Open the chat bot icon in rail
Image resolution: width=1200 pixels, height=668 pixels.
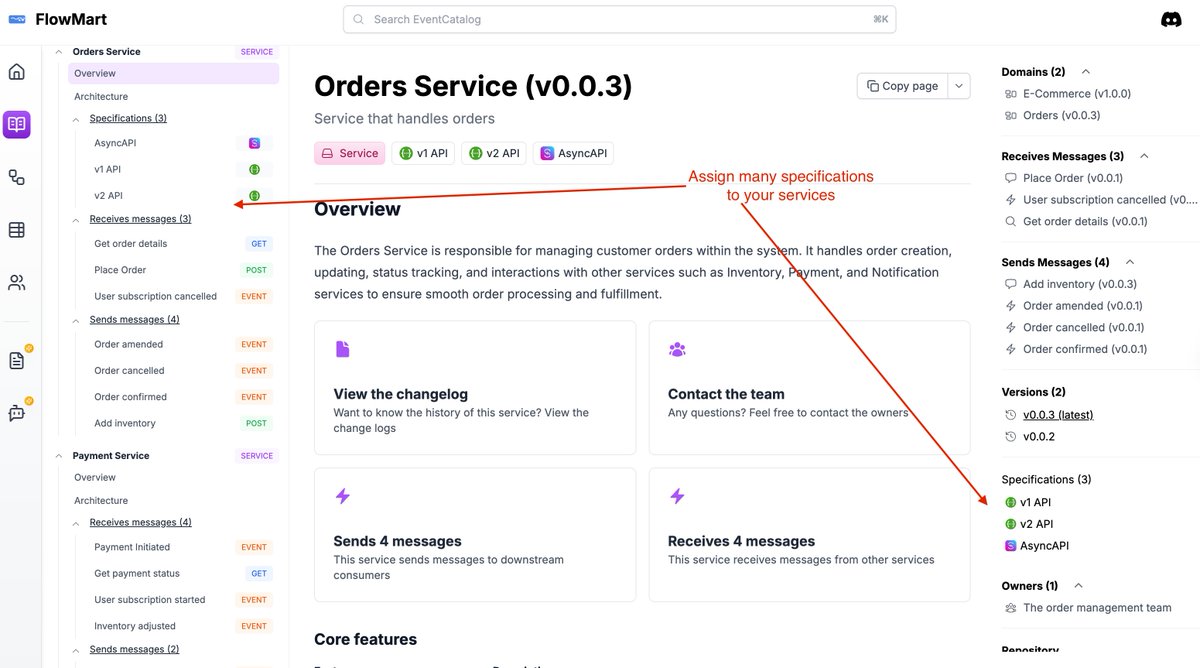point(17,412)
